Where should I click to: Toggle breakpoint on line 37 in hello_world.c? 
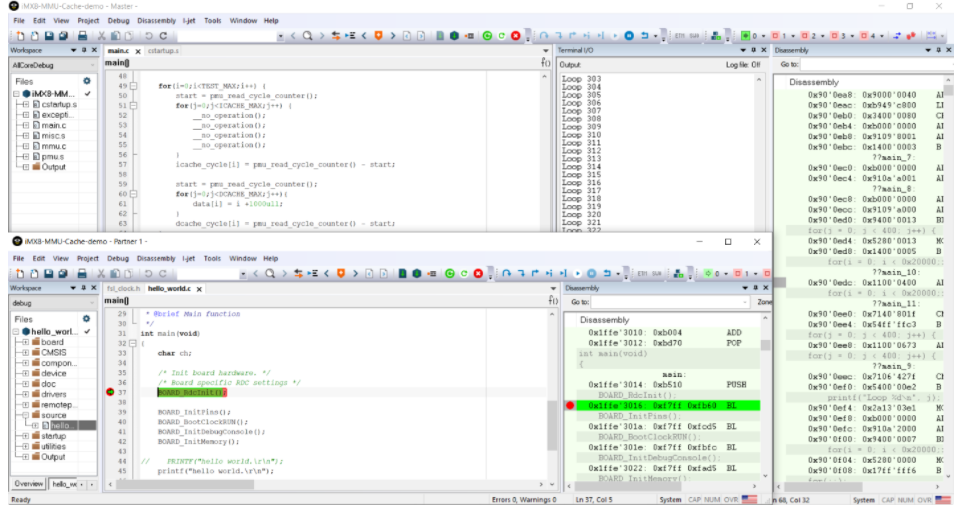111,392
